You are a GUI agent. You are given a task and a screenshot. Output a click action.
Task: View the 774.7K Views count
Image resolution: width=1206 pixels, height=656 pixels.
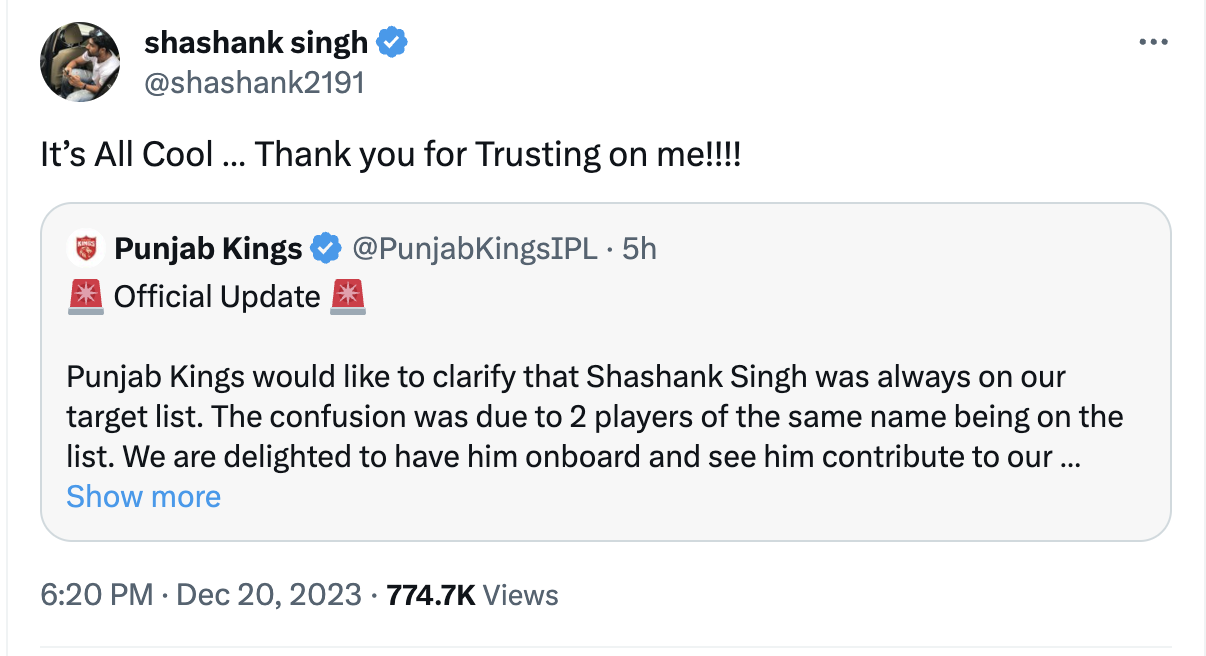point(472,595)
